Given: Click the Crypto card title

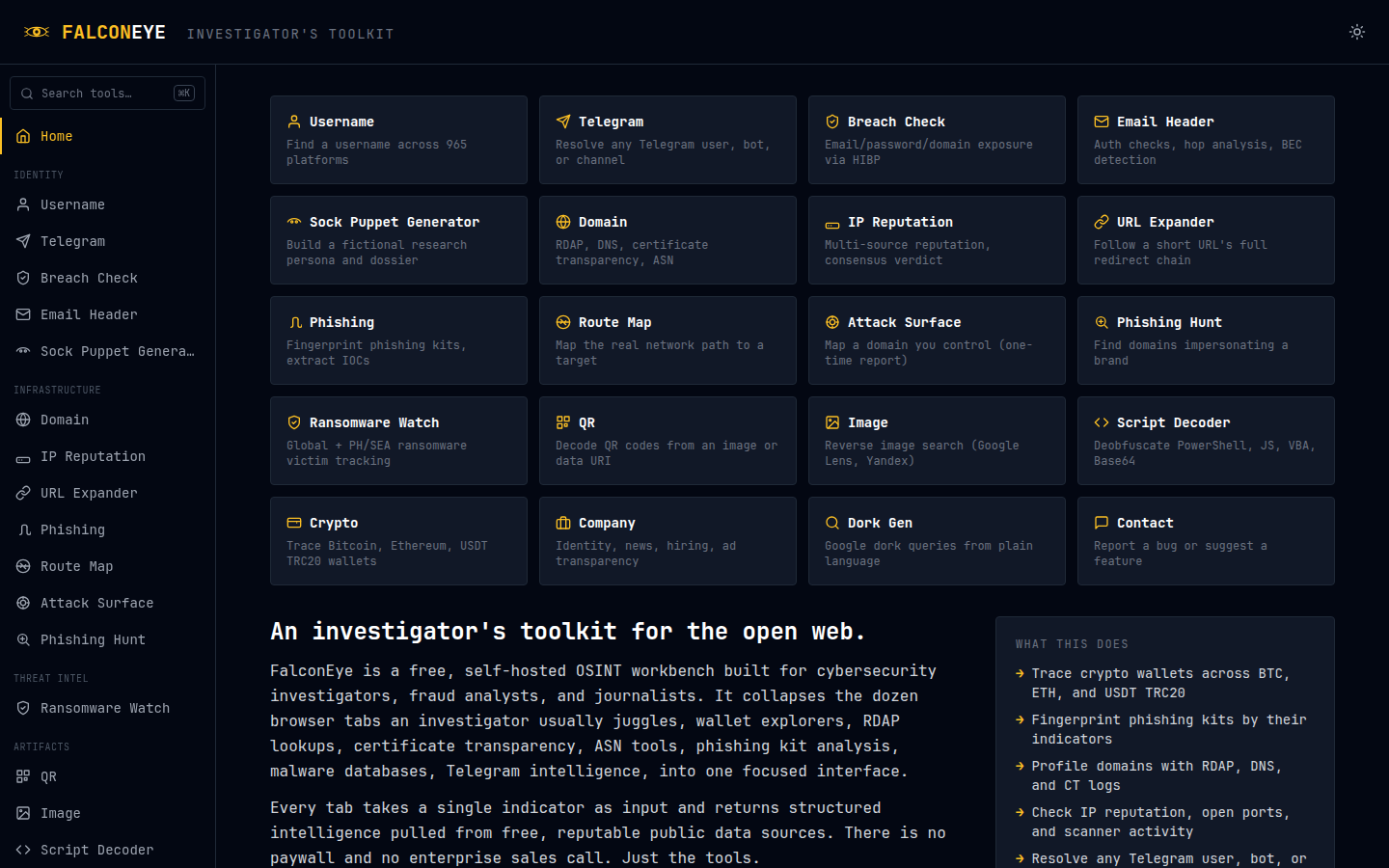Looking at the screenshot, I should pos(334,523).
